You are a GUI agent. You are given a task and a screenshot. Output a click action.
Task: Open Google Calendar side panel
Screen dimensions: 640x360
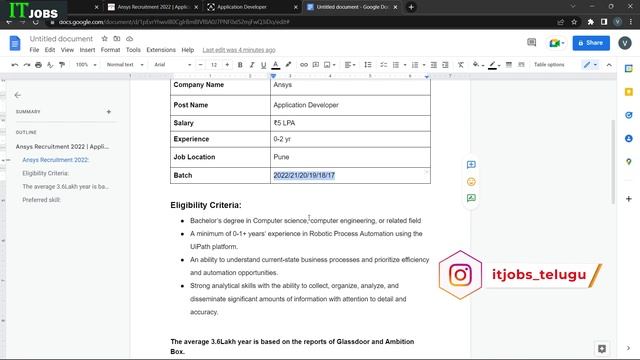[629, 69]
